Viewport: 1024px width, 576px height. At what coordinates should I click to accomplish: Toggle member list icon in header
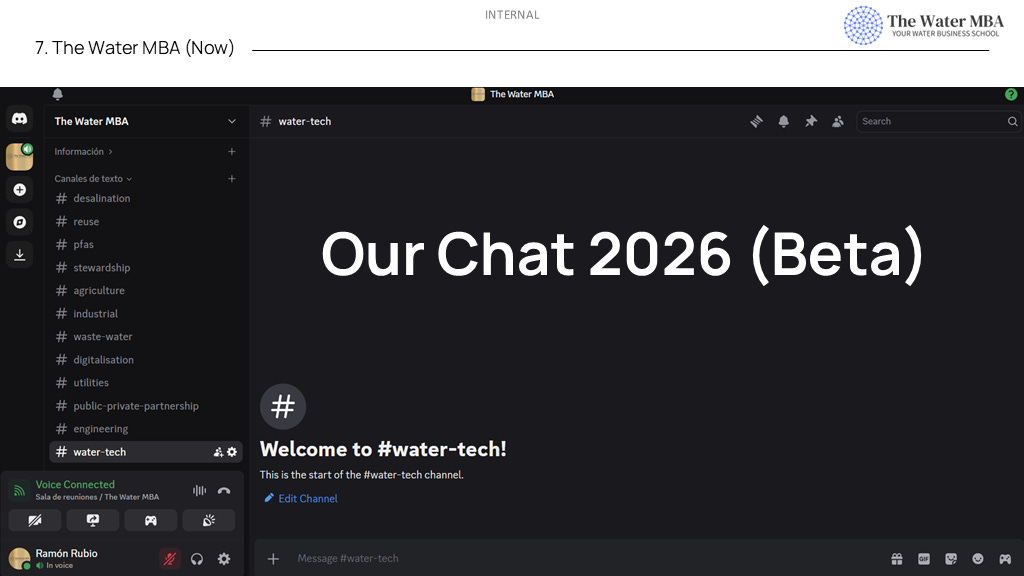838,121
